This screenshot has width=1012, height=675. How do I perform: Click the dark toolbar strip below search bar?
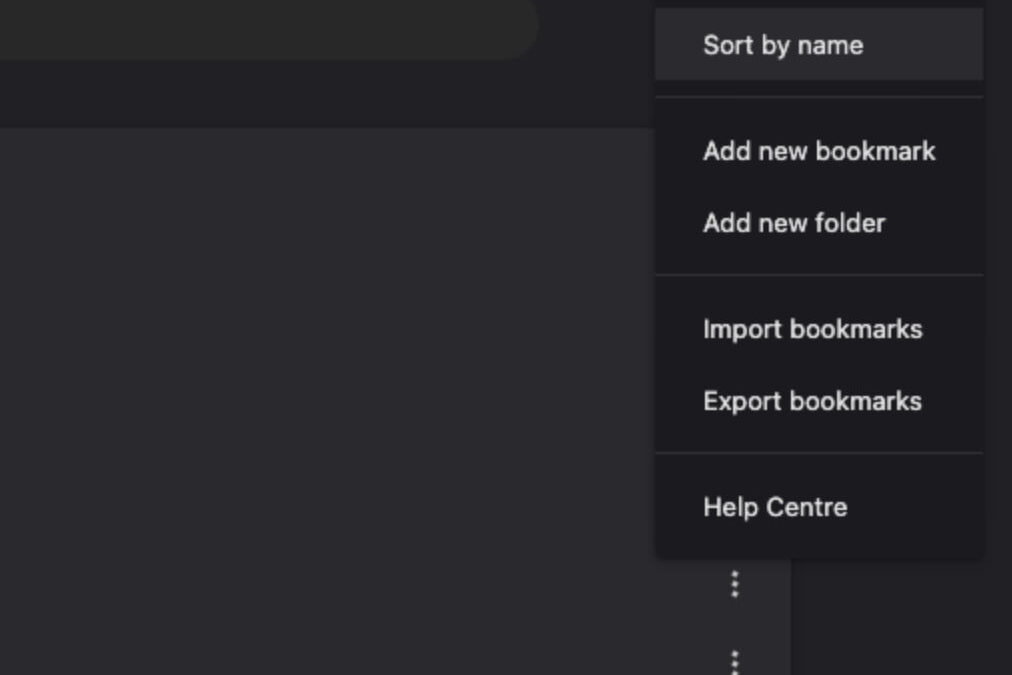pyautogui.click(x=300, y=95)
